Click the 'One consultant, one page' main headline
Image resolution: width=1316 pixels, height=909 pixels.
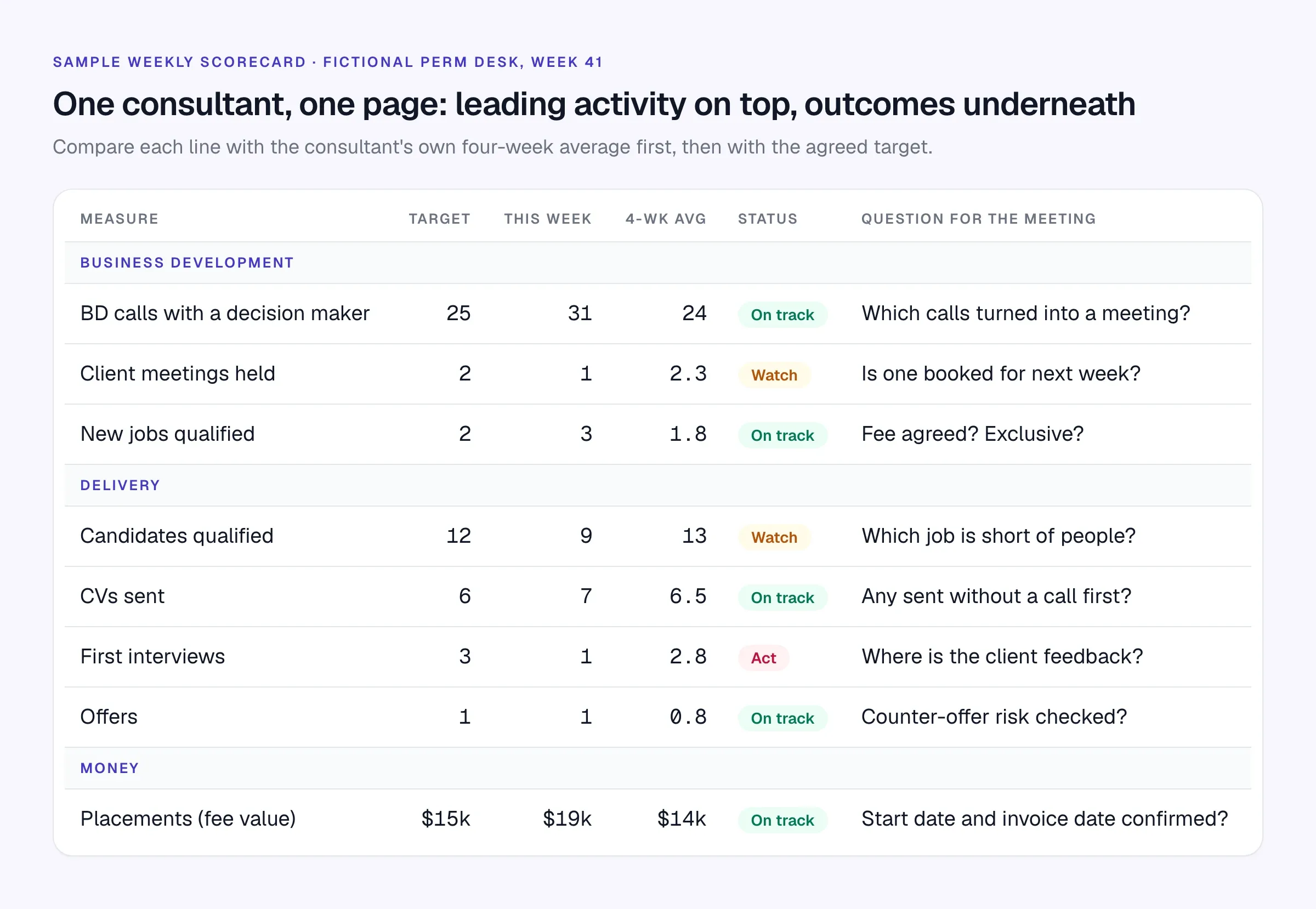594,104
